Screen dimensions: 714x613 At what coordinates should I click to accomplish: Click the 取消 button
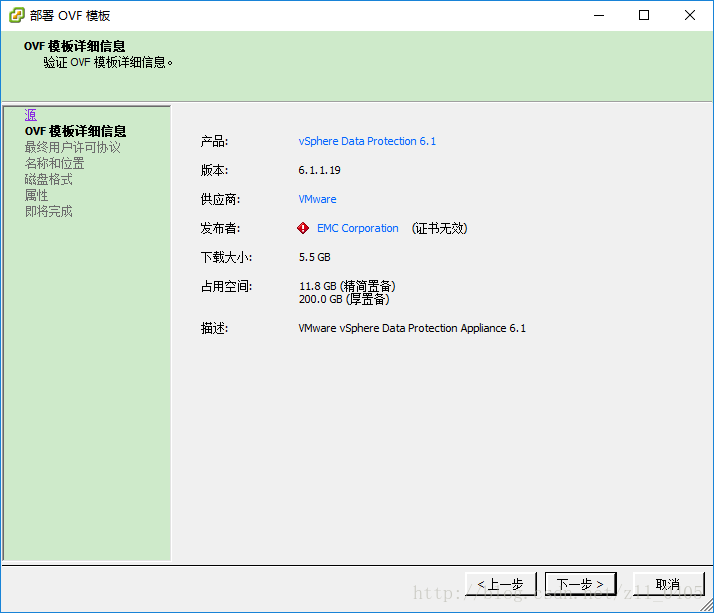[668, 584]
